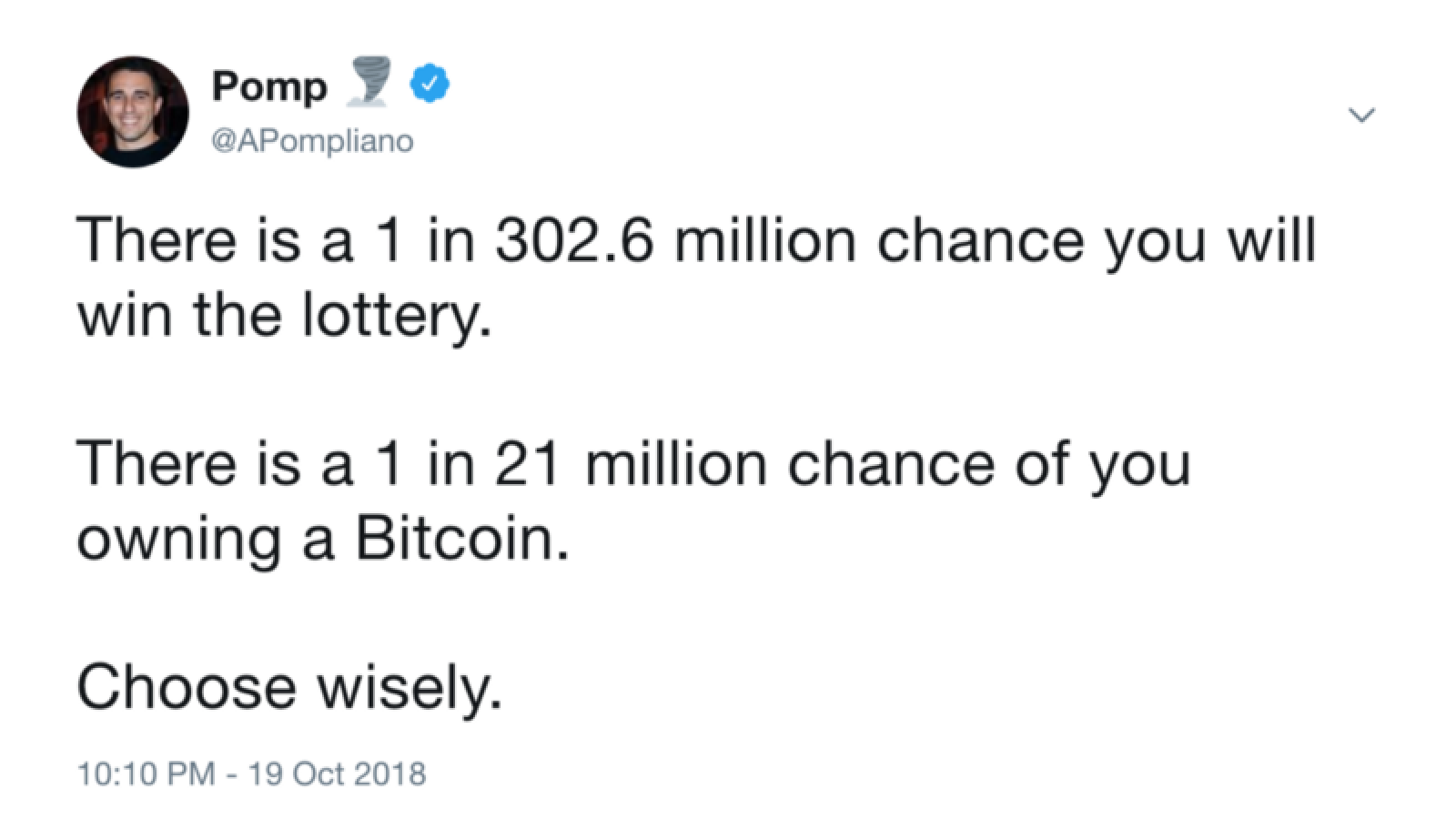The image size is (1456, 819).
Task: Open the tweet options chevron menu
Action: click(1361, 115)
